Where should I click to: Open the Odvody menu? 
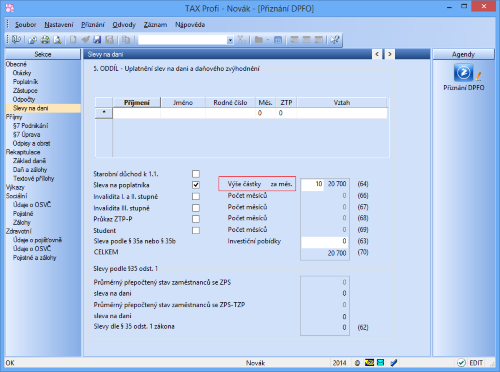tap(124, 25)
